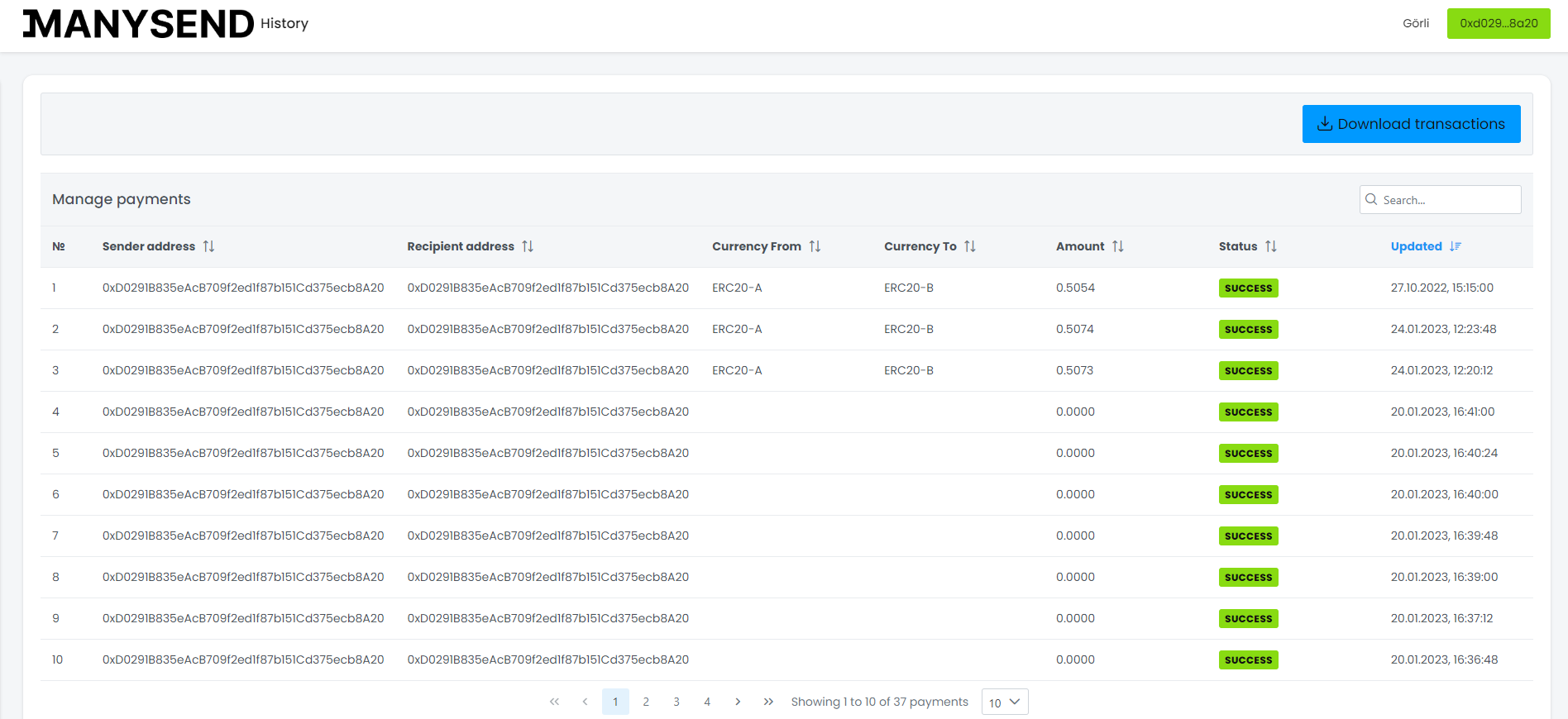
Task: Click the MANYSEND logo
Action: pos(138,24)
